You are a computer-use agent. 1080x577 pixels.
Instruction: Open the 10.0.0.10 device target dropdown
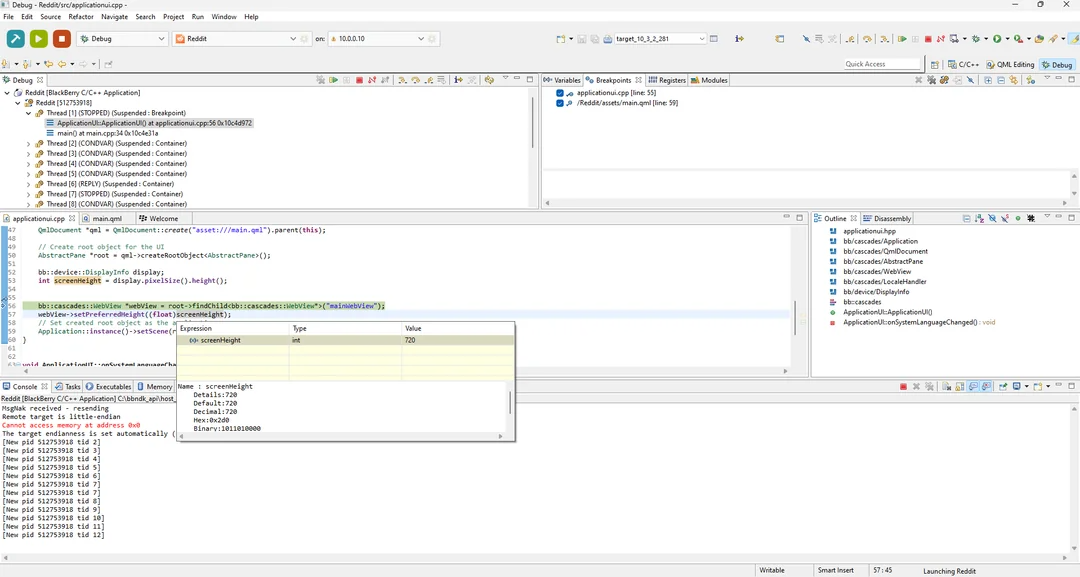377,39
